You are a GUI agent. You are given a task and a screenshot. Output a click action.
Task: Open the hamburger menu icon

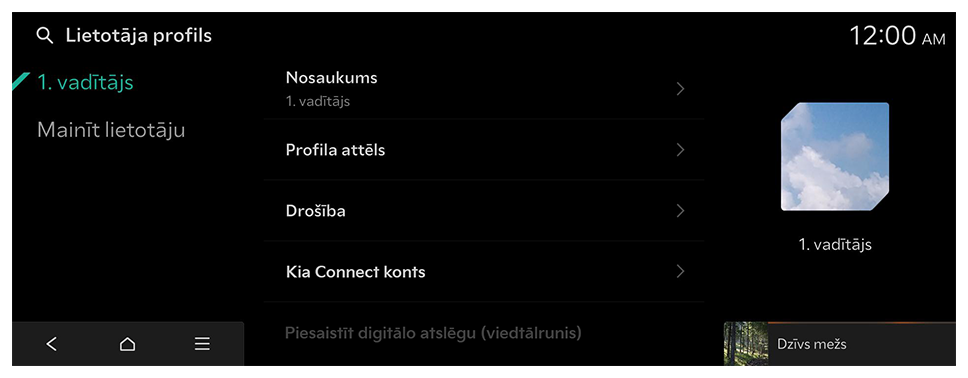click(202, 344)
